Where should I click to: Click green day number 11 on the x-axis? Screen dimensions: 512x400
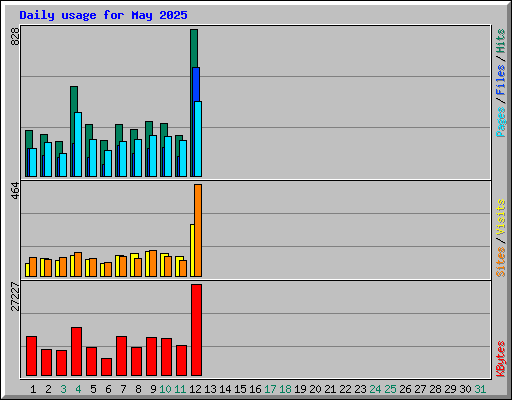pyautogui.click(x=180, y=389)
